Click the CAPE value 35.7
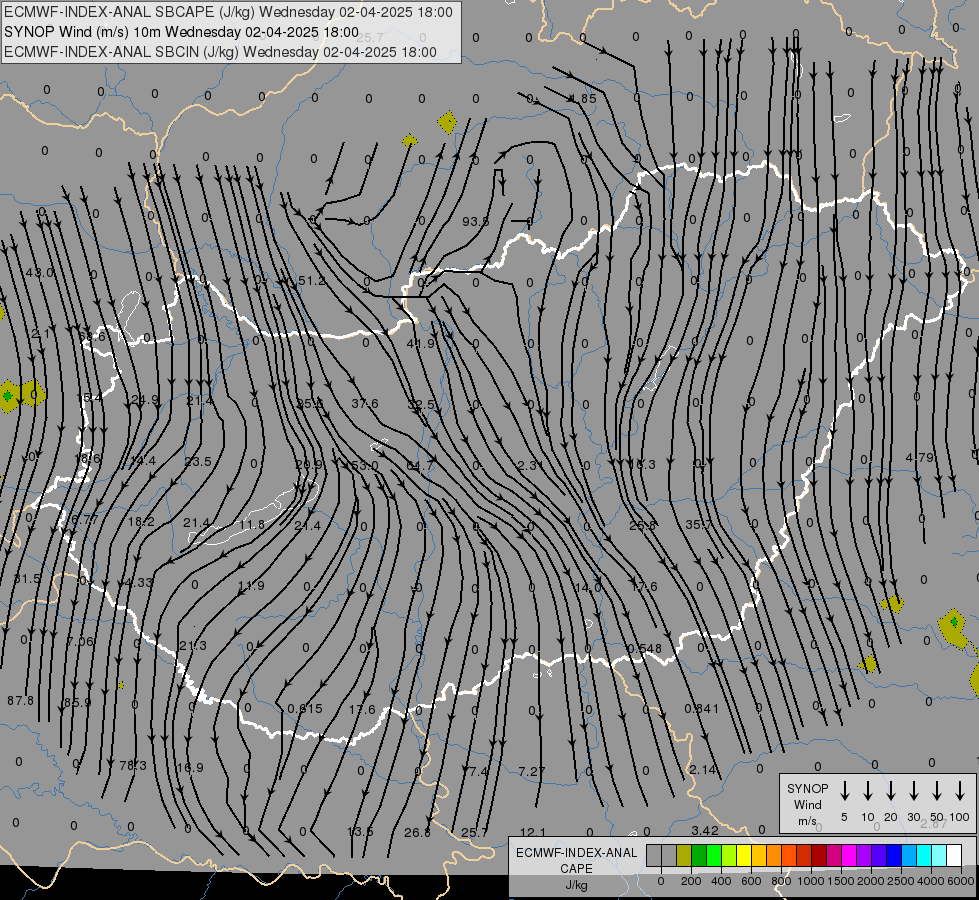This screenshot has width=979, height=900. pos(698,525)
